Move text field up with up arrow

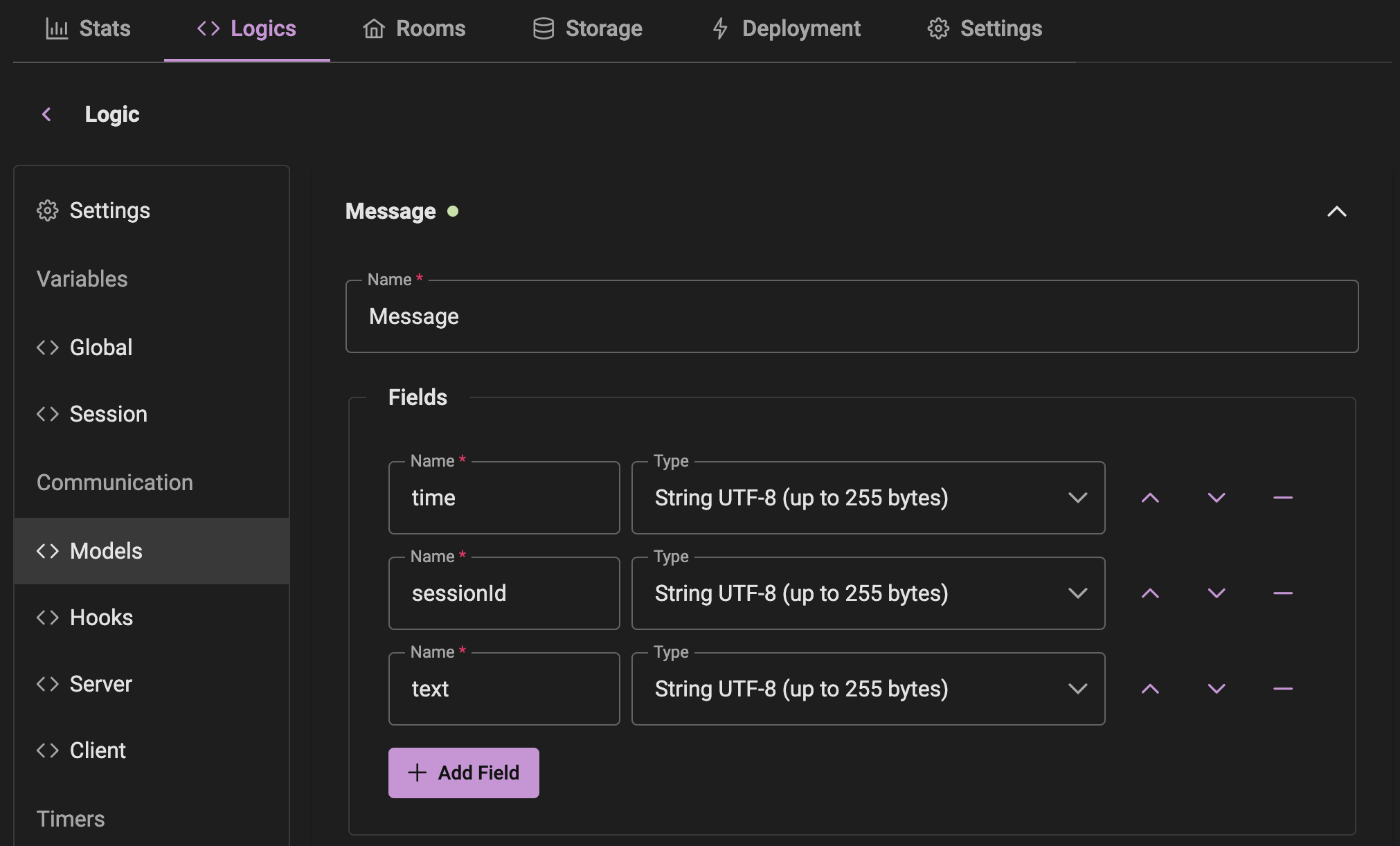1150,688
